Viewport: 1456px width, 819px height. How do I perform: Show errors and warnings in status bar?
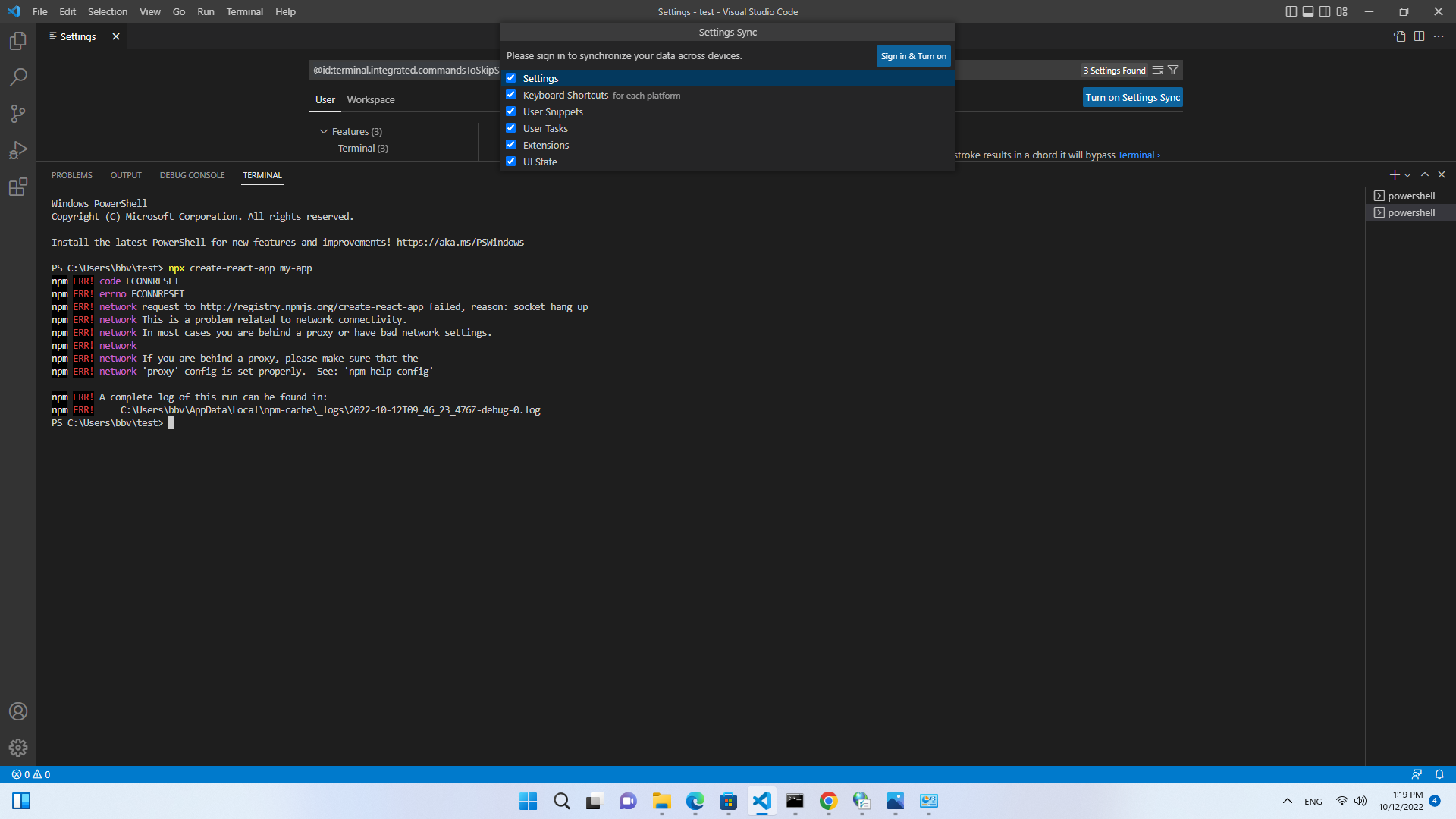[31, 774]
